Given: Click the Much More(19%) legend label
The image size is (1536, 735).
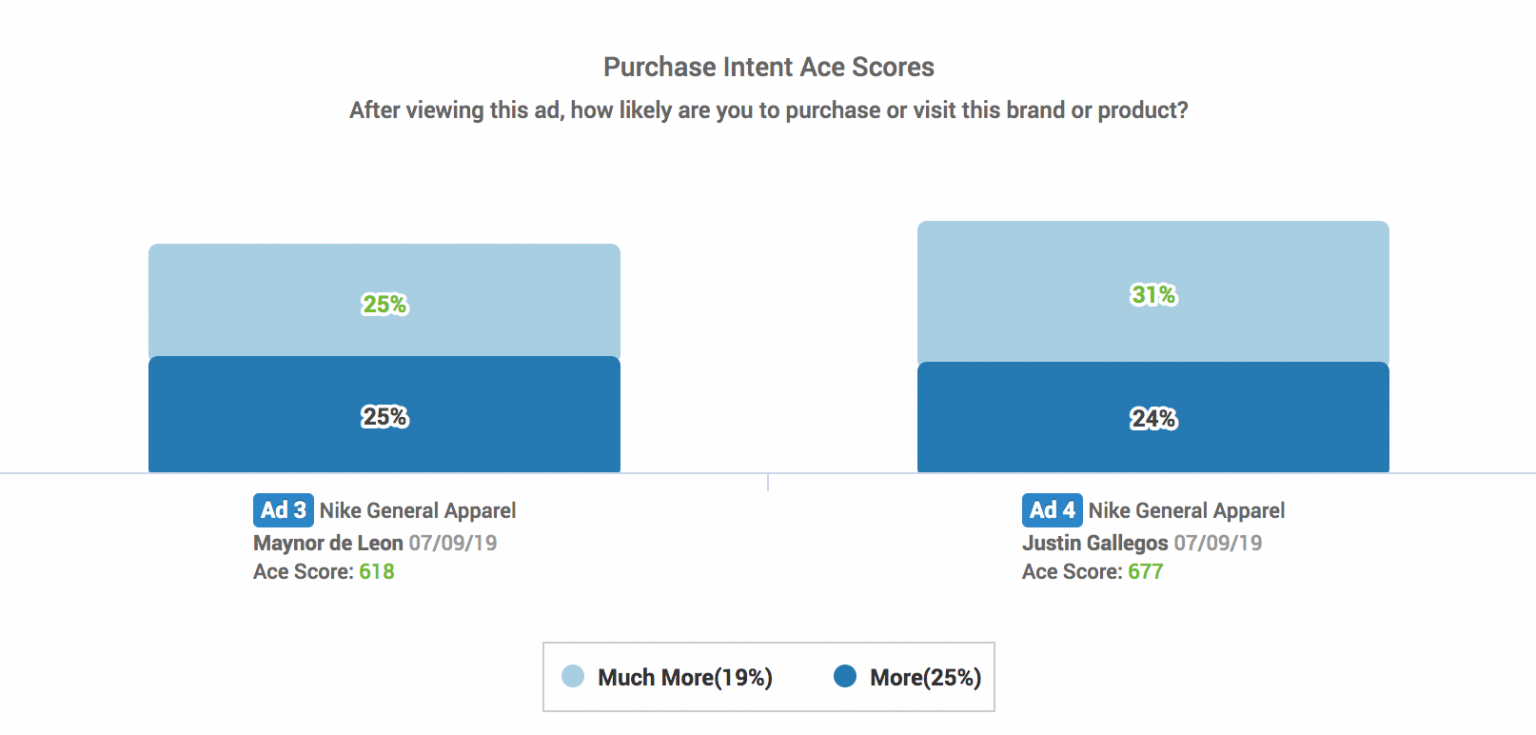Looking at the screenshot, I should (x=685, y=678).
